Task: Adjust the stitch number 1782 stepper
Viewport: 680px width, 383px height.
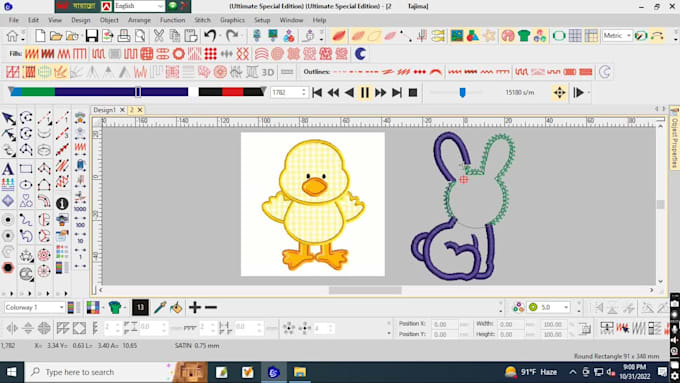Action: 304,92
